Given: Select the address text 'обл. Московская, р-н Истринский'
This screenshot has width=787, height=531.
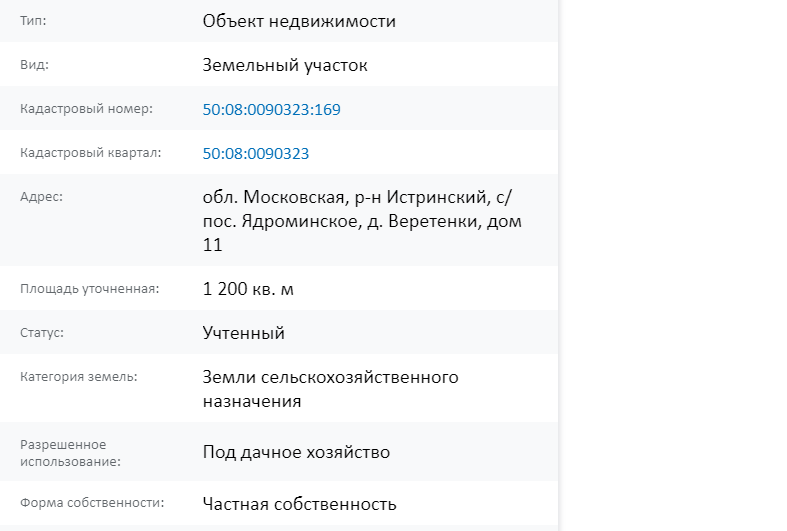Looking at the screenshot, I should [346, 197].
